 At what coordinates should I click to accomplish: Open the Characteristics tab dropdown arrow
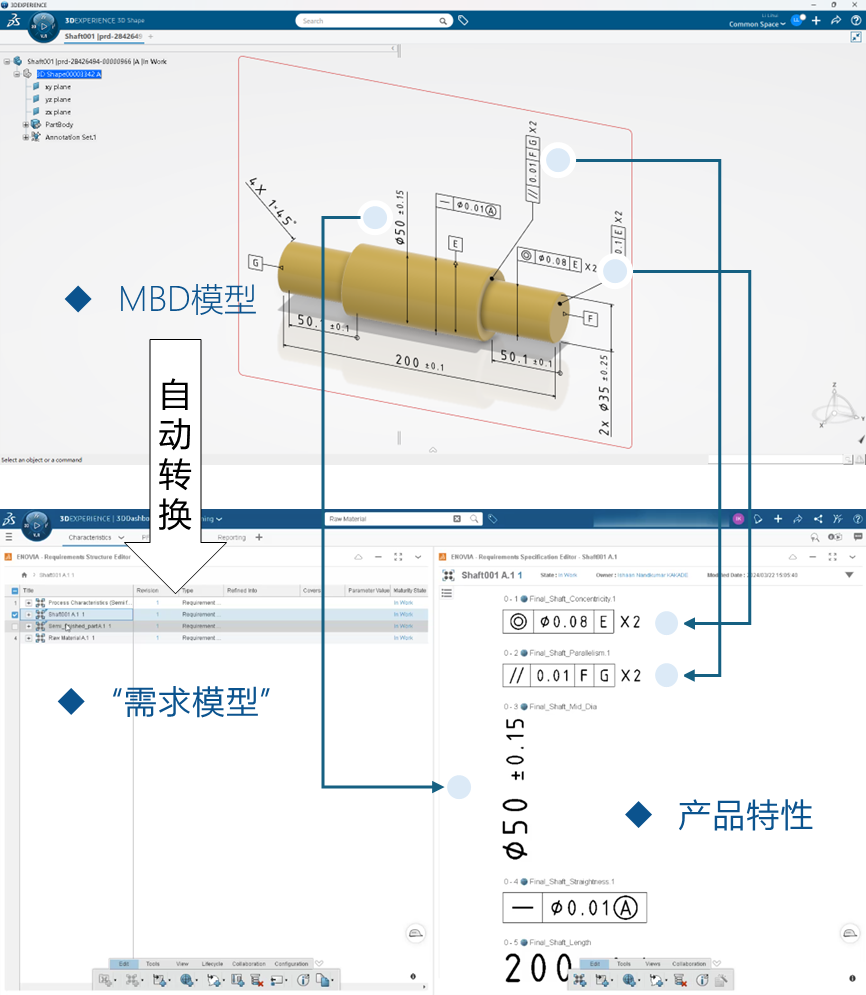tap(121, 537)
